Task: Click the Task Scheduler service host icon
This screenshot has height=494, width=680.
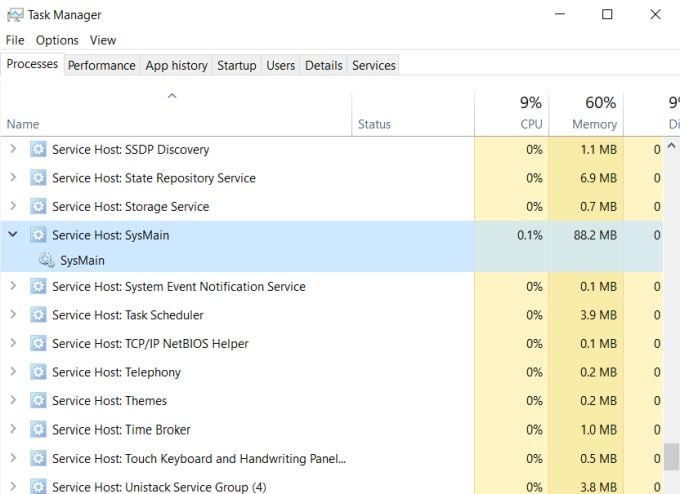Action: [38, 315]
